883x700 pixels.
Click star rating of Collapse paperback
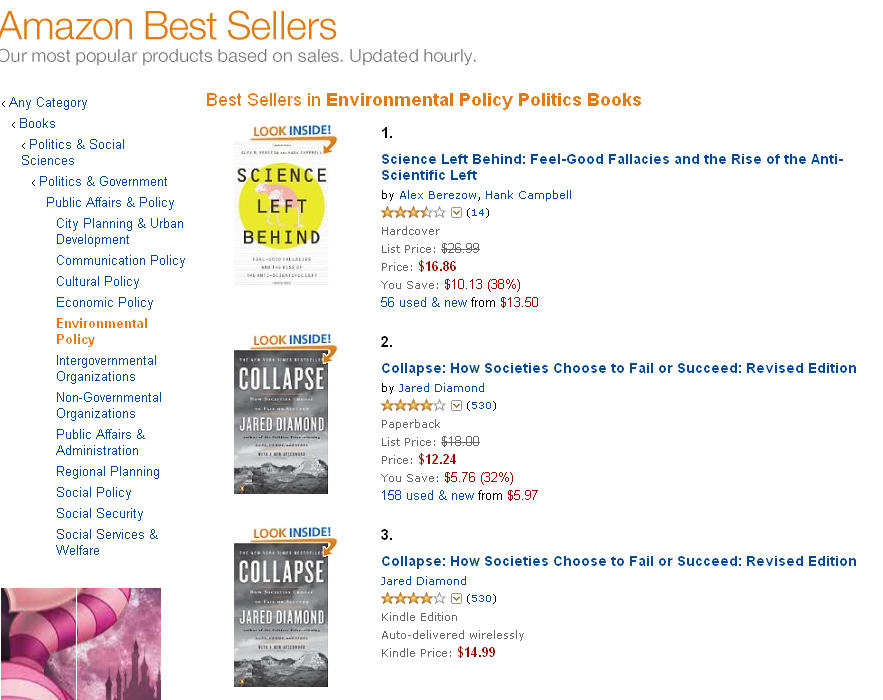click(x=413, y=406)
